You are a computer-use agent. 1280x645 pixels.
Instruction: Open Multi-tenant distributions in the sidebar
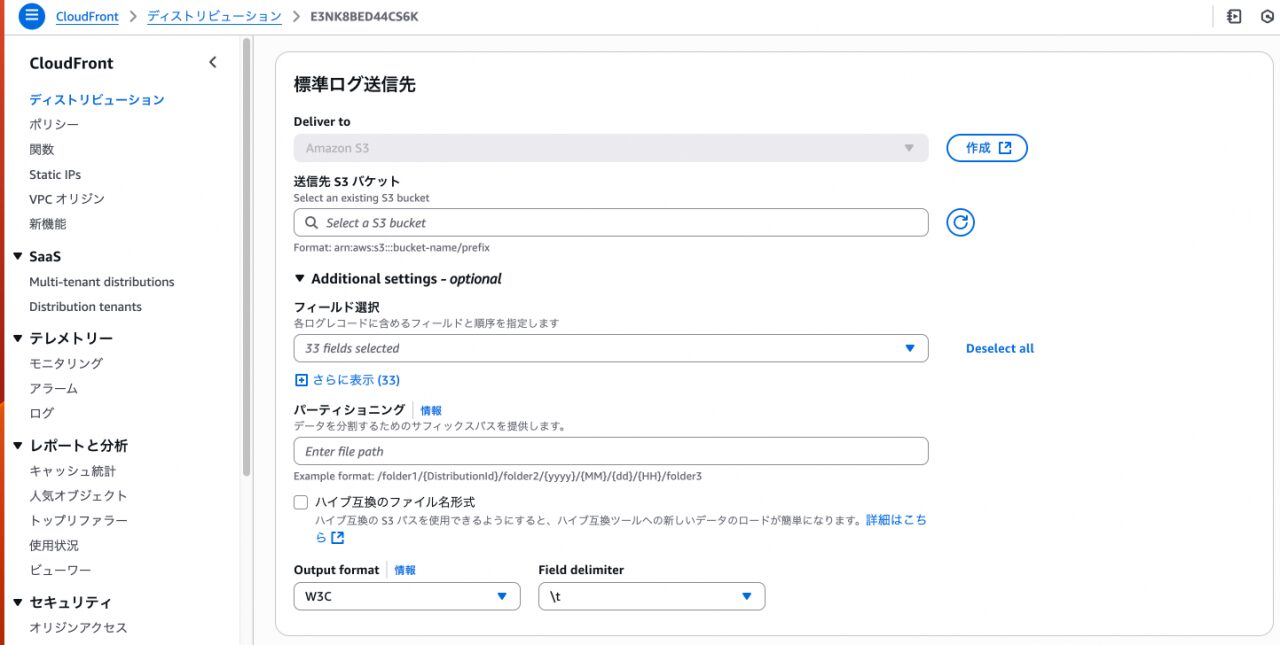click(102, 282)
